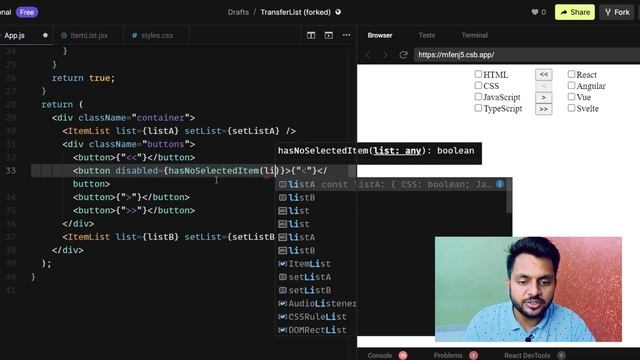Click the React DevTools count badge
Viewport: 640px width, 360px height.
coord(561,356)
